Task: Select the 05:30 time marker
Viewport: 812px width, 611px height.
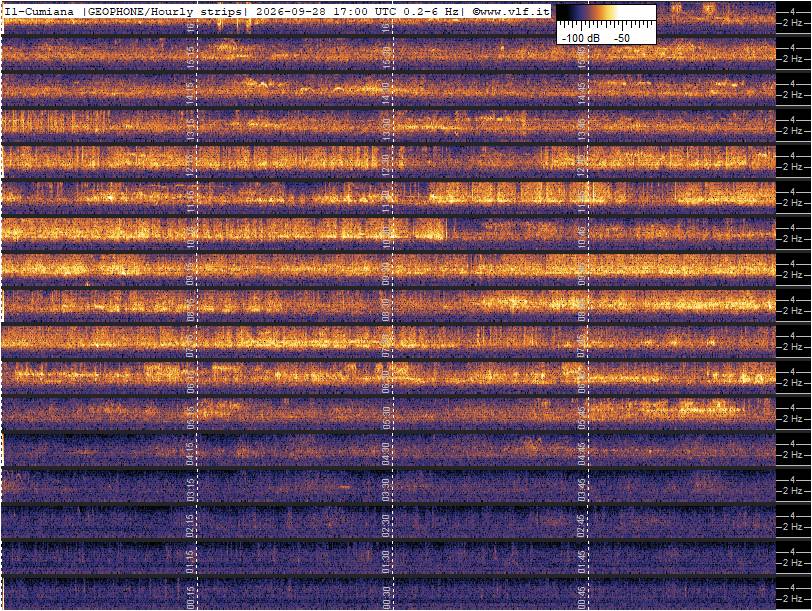Action: (x=386, y=417)
